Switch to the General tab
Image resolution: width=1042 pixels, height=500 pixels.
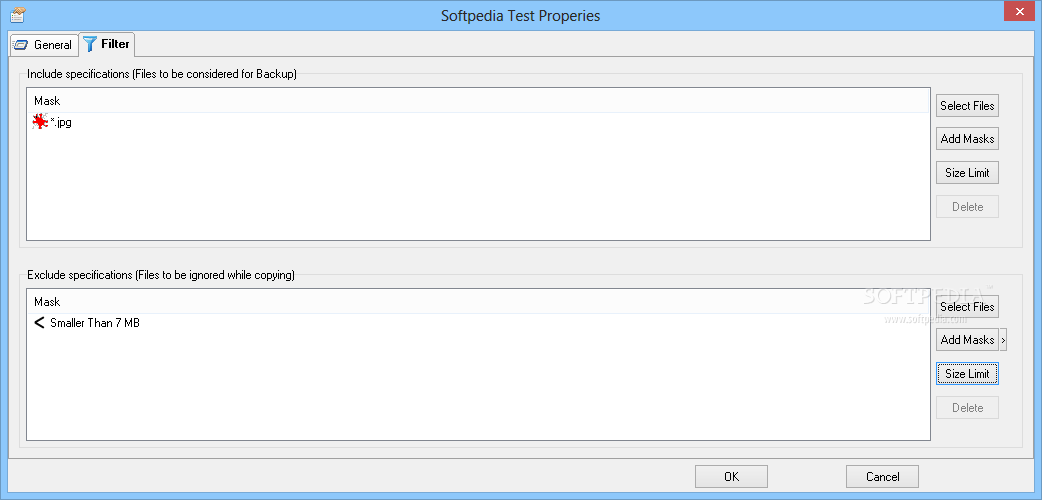pos(43,45)
